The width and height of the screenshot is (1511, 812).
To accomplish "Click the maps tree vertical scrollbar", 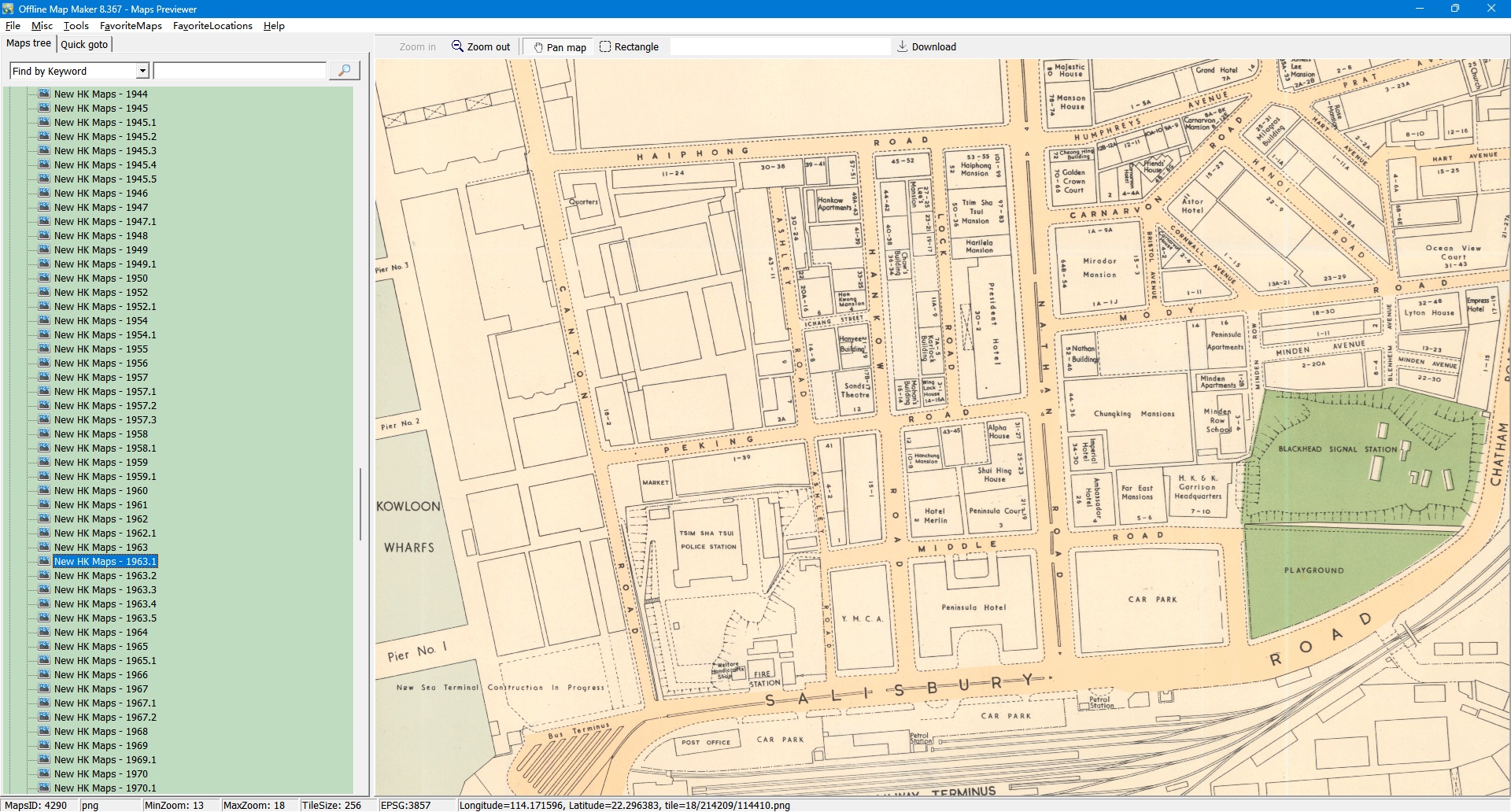I will 360,504.
